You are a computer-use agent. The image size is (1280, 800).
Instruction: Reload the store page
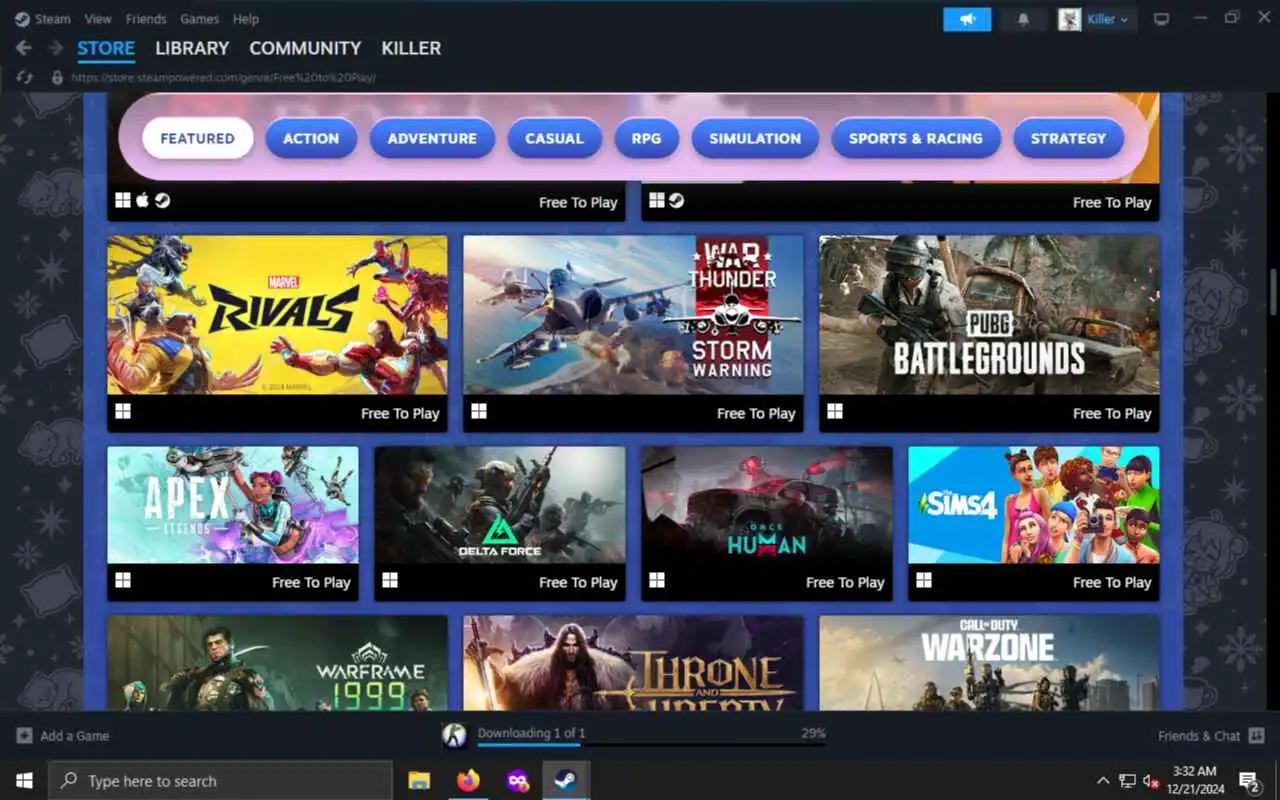pyautogui.click(x=25, y=77)
